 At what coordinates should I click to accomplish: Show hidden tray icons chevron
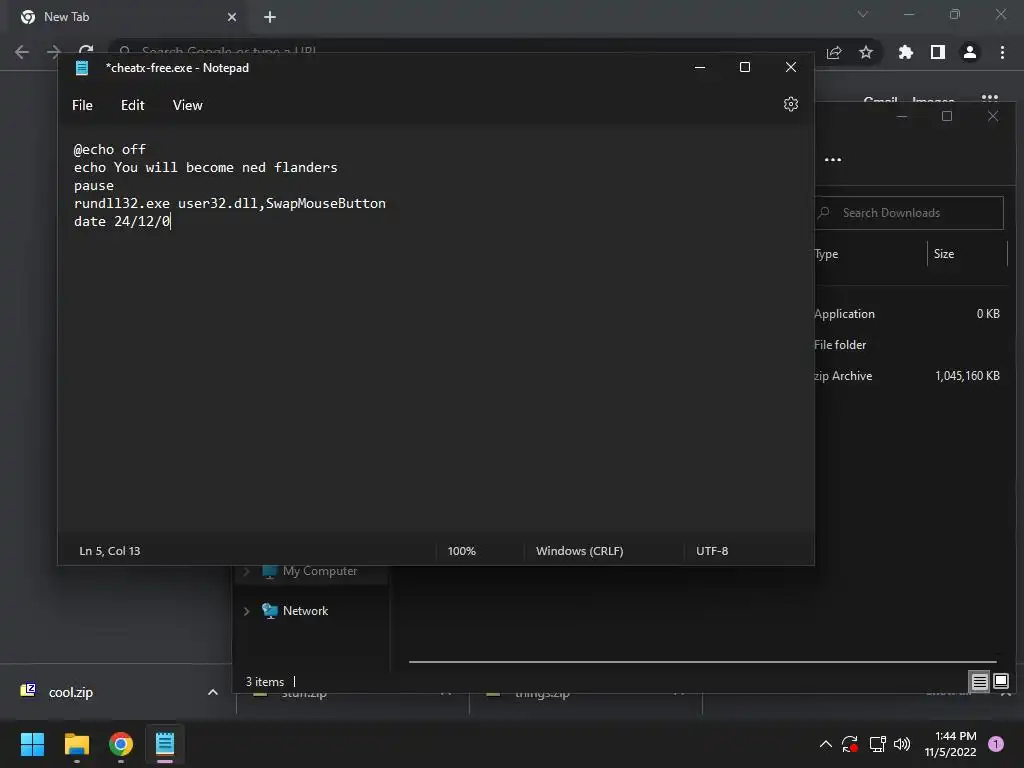click(x=825, y=744)
